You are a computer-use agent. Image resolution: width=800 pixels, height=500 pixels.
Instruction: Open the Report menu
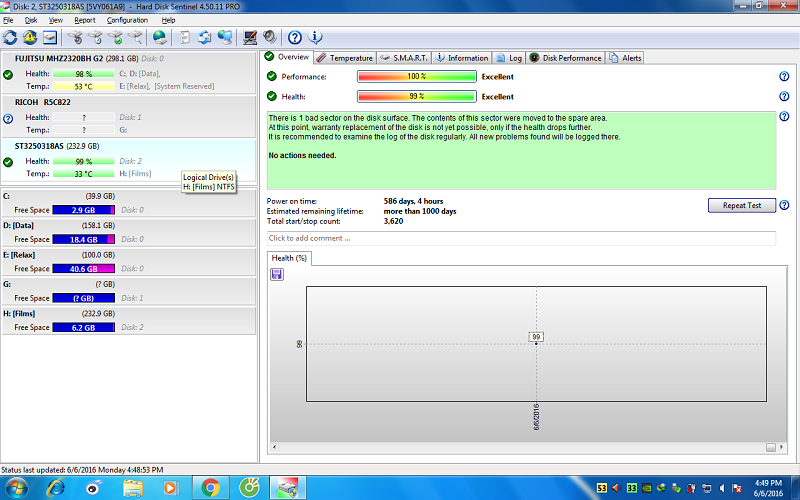point(85,20)
